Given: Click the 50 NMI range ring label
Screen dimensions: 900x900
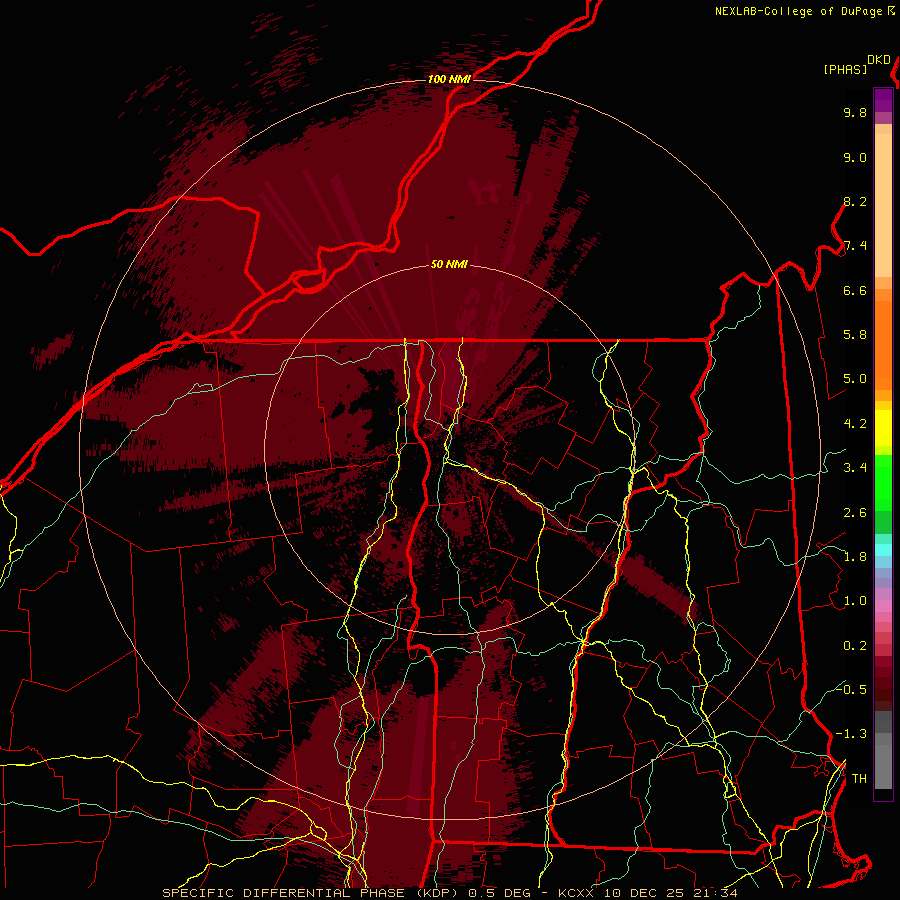Looking at the screenshot, I should click(x=449, y=264).
